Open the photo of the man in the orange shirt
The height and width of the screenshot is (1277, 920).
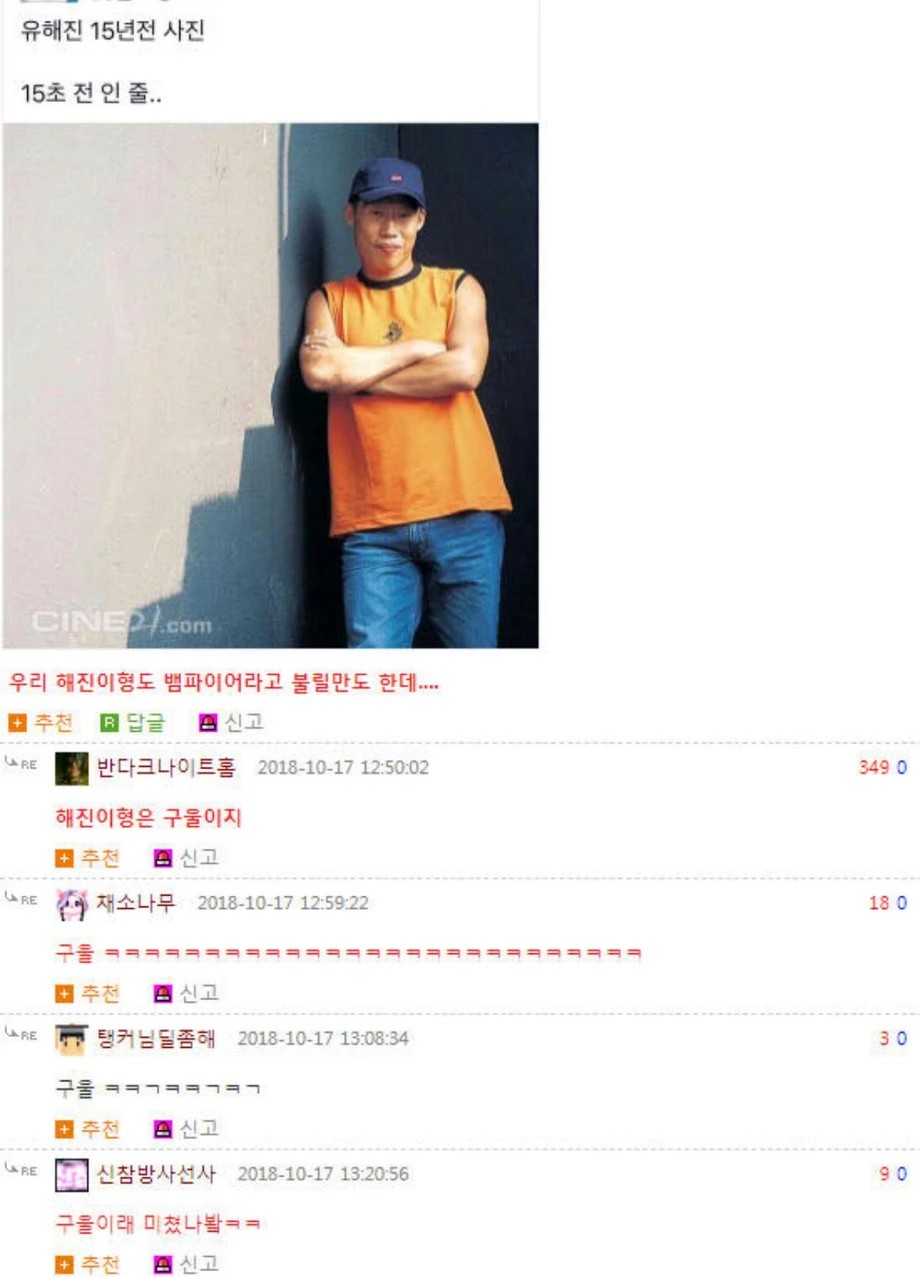(270, 386)
